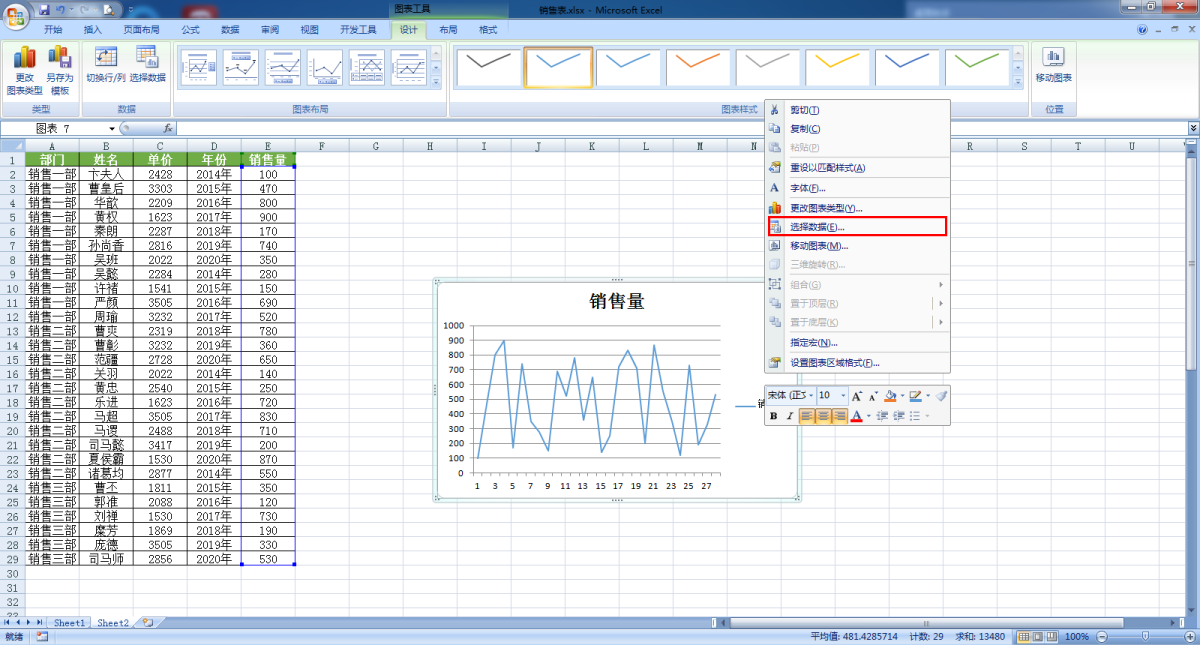The image size is (1200, 645).
Task: Expand the chart layouts gallery more arrow
Action: [x=436, y=80]
